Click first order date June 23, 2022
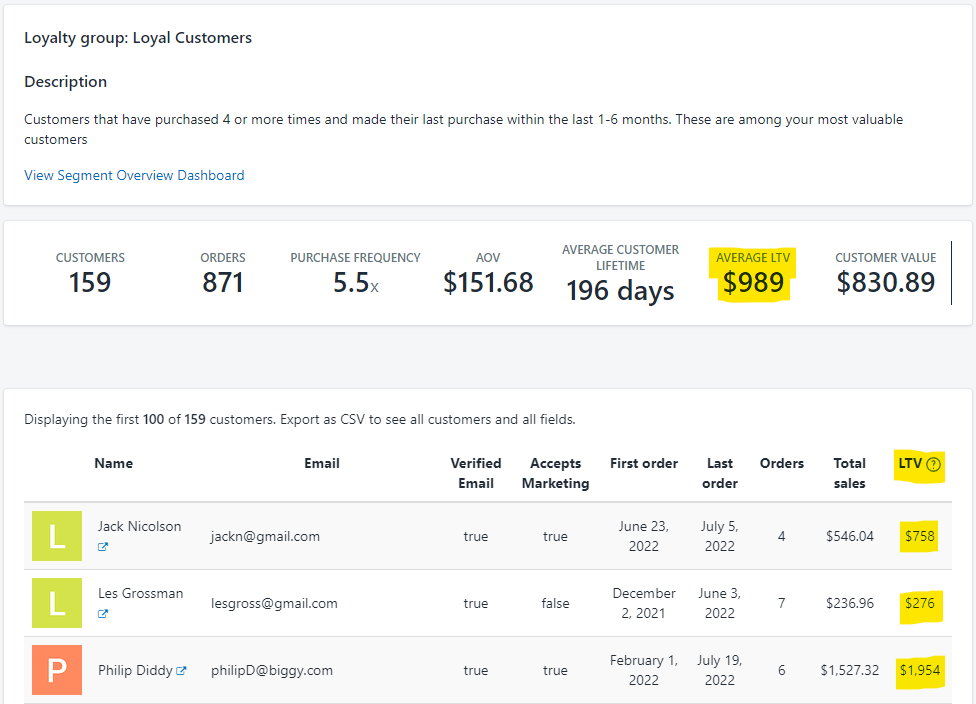The width and height of the screenshot is (976, 704). [644, 536]
